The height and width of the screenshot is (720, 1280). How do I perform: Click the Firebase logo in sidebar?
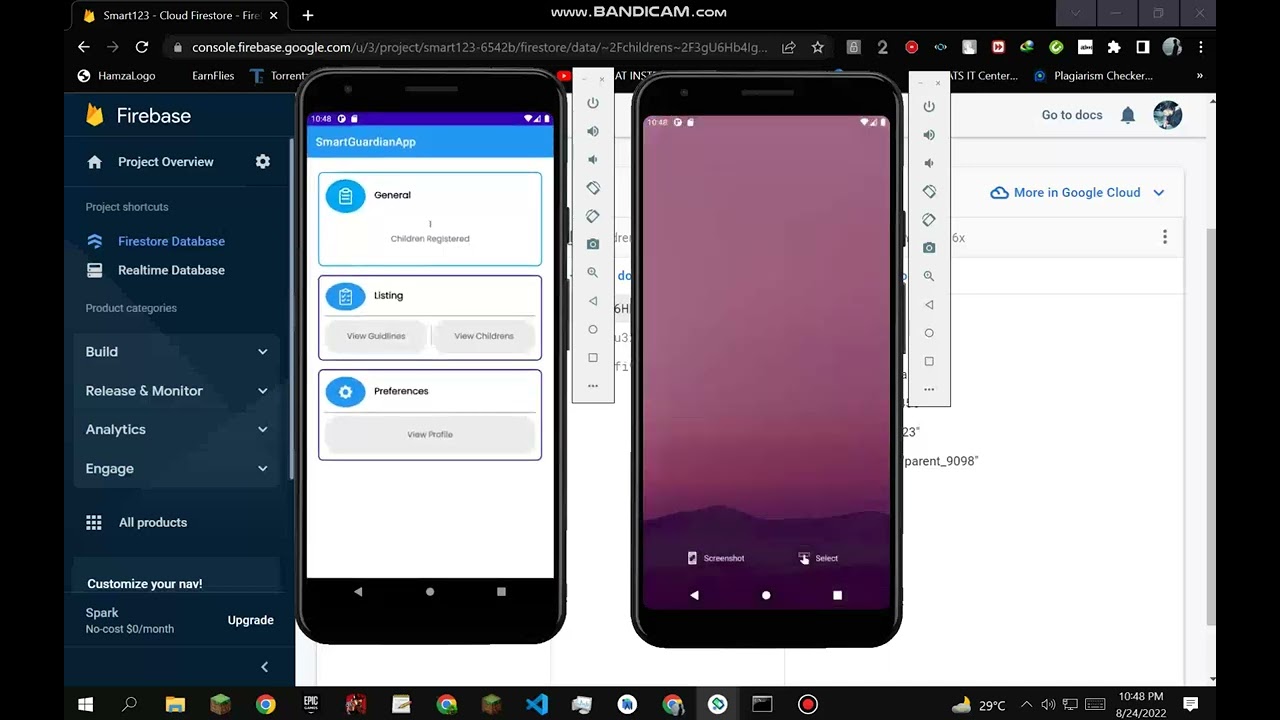[95, 115]
